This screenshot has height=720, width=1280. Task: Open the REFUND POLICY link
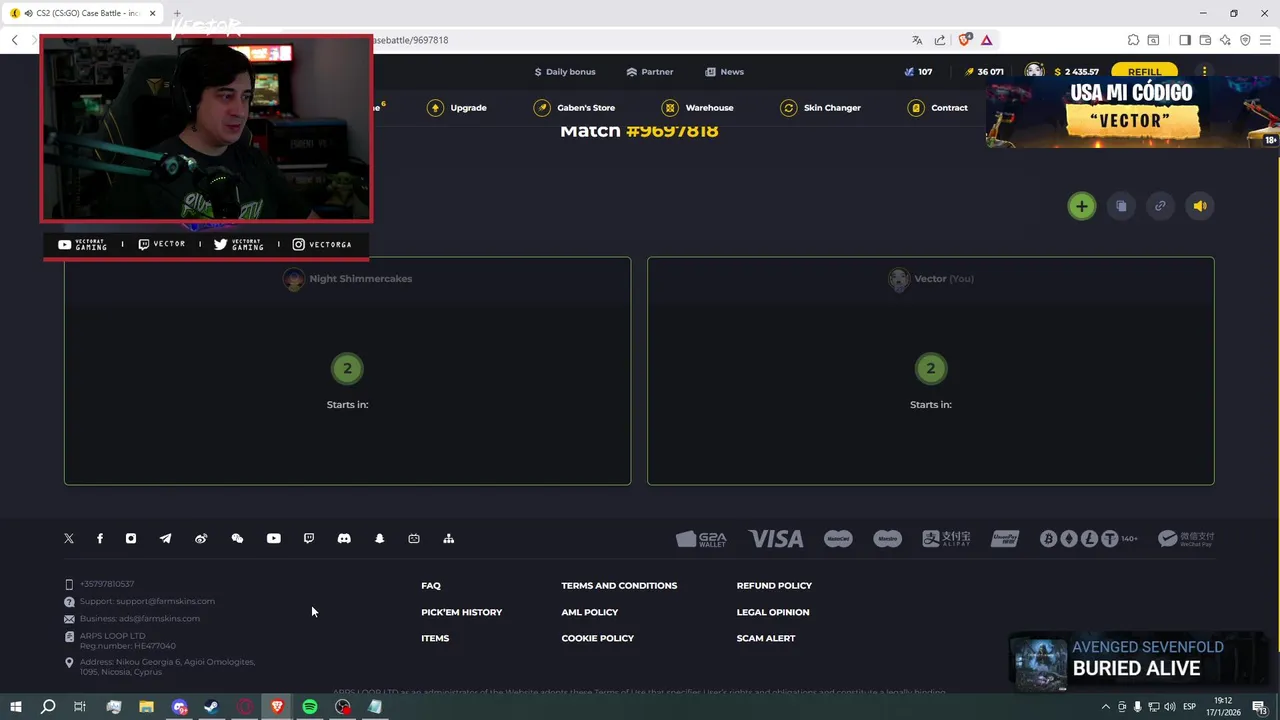[774, 586]
